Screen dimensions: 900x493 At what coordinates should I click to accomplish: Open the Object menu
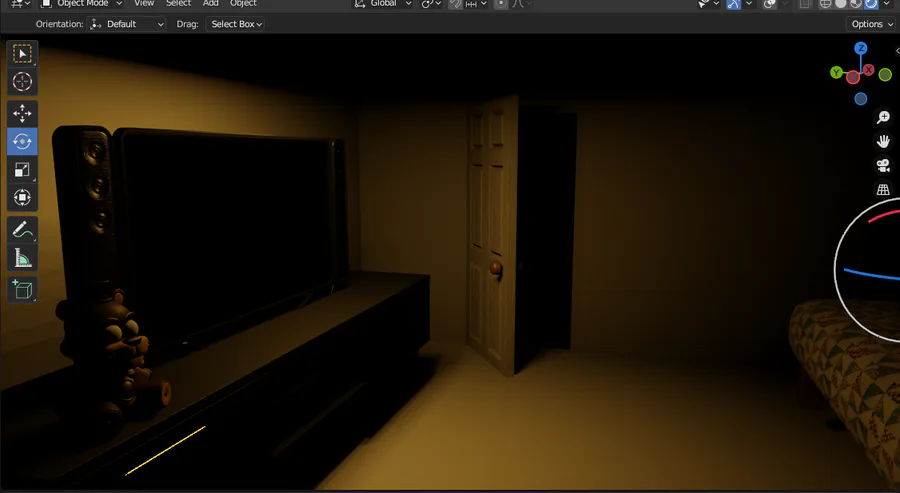point(243,4)
